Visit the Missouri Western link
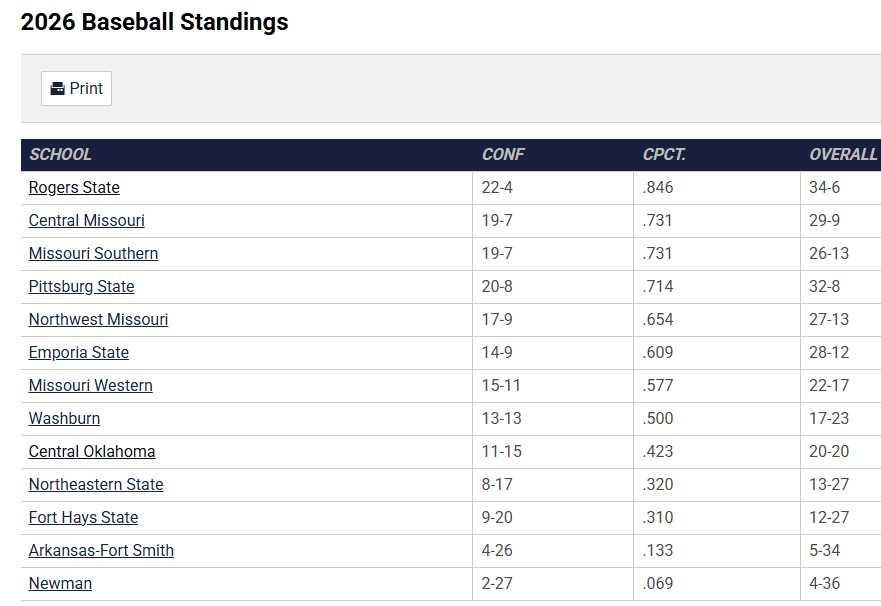The image size is (881, 606). click(x=90, y=386)
